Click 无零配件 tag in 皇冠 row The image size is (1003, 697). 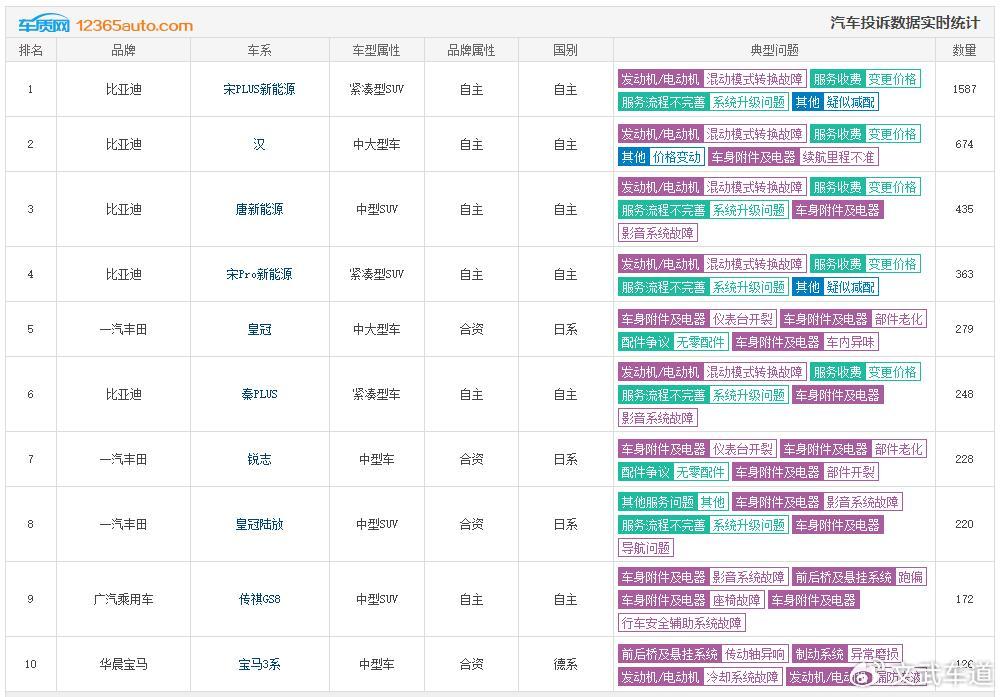(700, 342)
